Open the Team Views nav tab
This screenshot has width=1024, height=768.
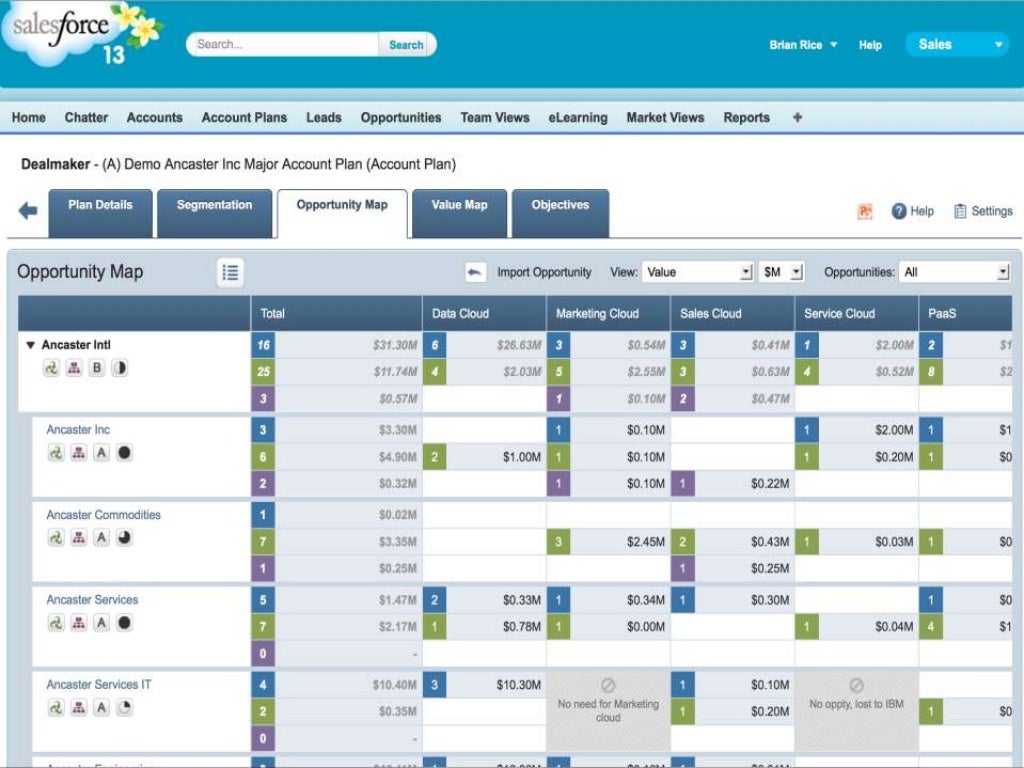pyautogui.click(x=495, y=118)
